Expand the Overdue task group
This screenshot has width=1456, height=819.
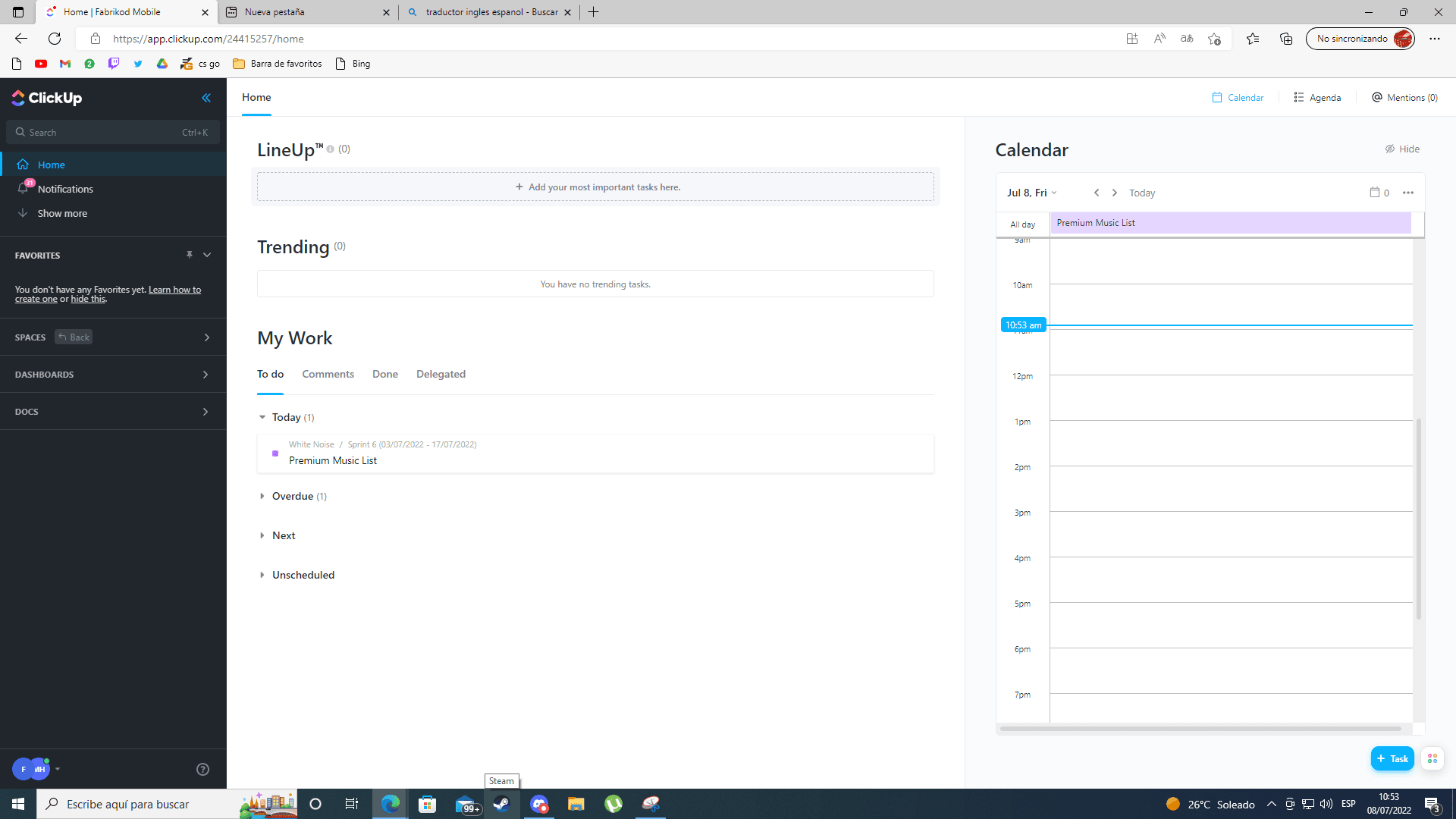pyautogui.click(x=262, y=496)
